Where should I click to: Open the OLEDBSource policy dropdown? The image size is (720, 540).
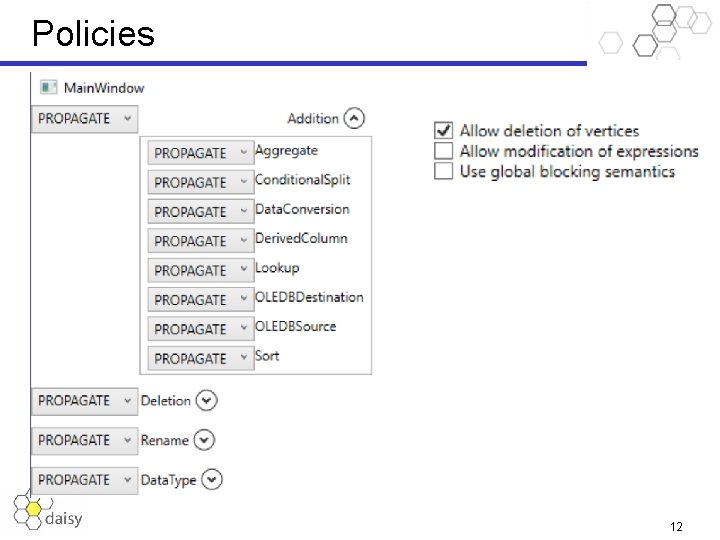(x=200, y=329)
